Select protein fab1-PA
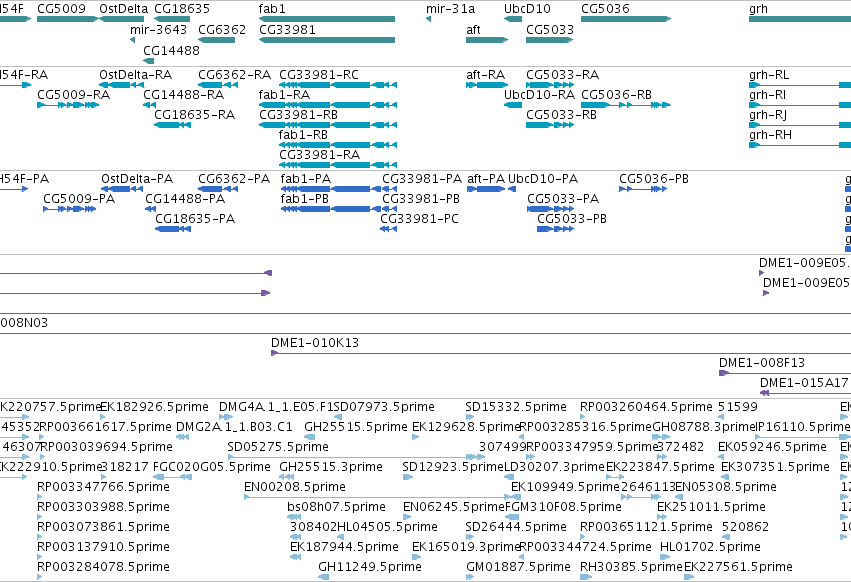Image resolution: width=851 pixels, height=582 pixels. (x=331, y=189)
